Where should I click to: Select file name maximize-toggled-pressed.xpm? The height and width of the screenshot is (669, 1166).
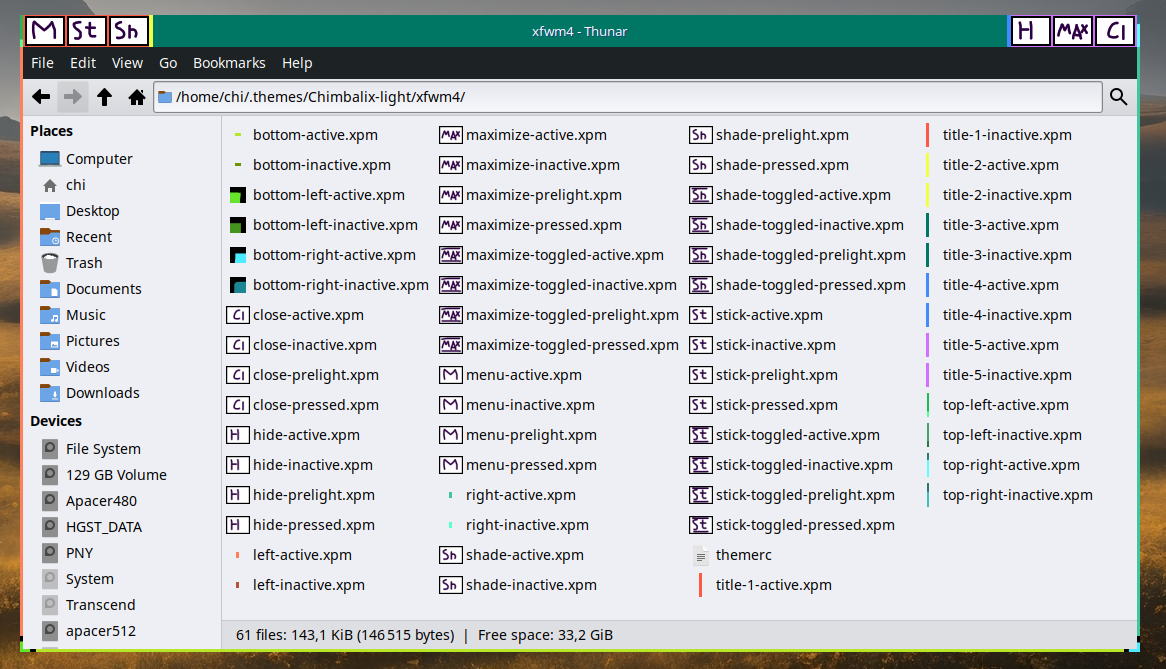[572, 345]
